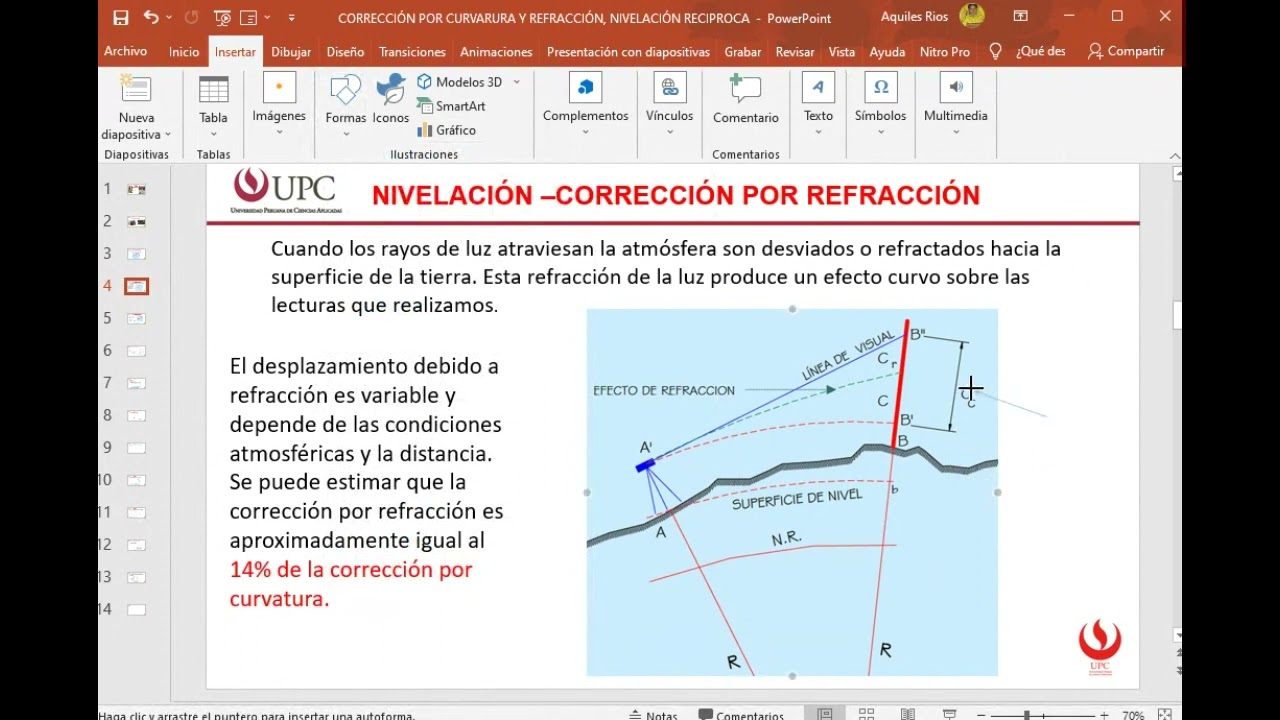Toggle the Notas pane
Viewport: 1280px width, 720px height.
click(653, 715)
